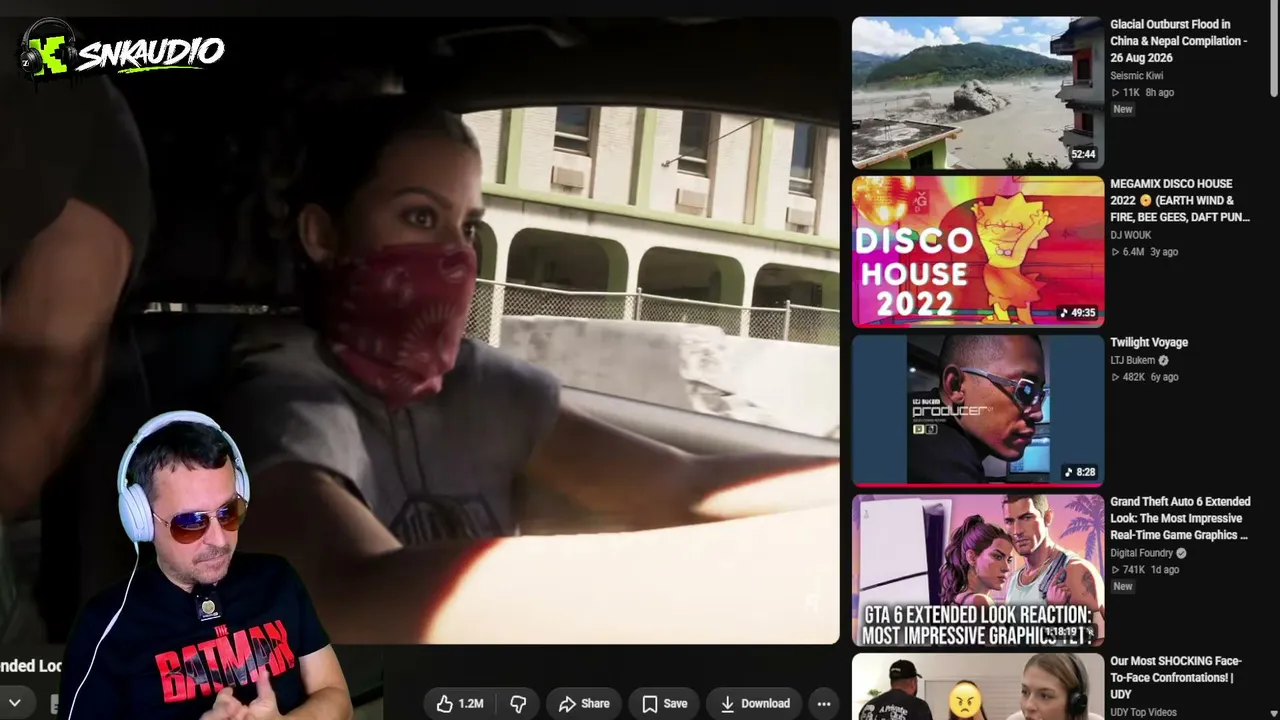Click the main video player area
The height and width of the screenshot is (720, 1280).
(420, 330)
